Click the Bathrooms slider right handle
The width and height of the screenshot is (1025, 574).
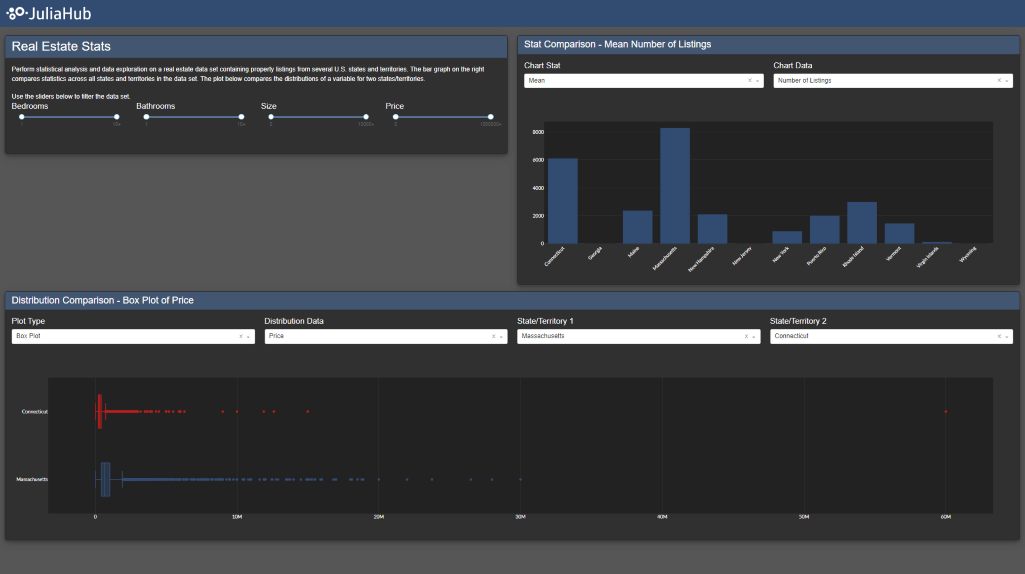pyautogui.click(x=241, y=117)
